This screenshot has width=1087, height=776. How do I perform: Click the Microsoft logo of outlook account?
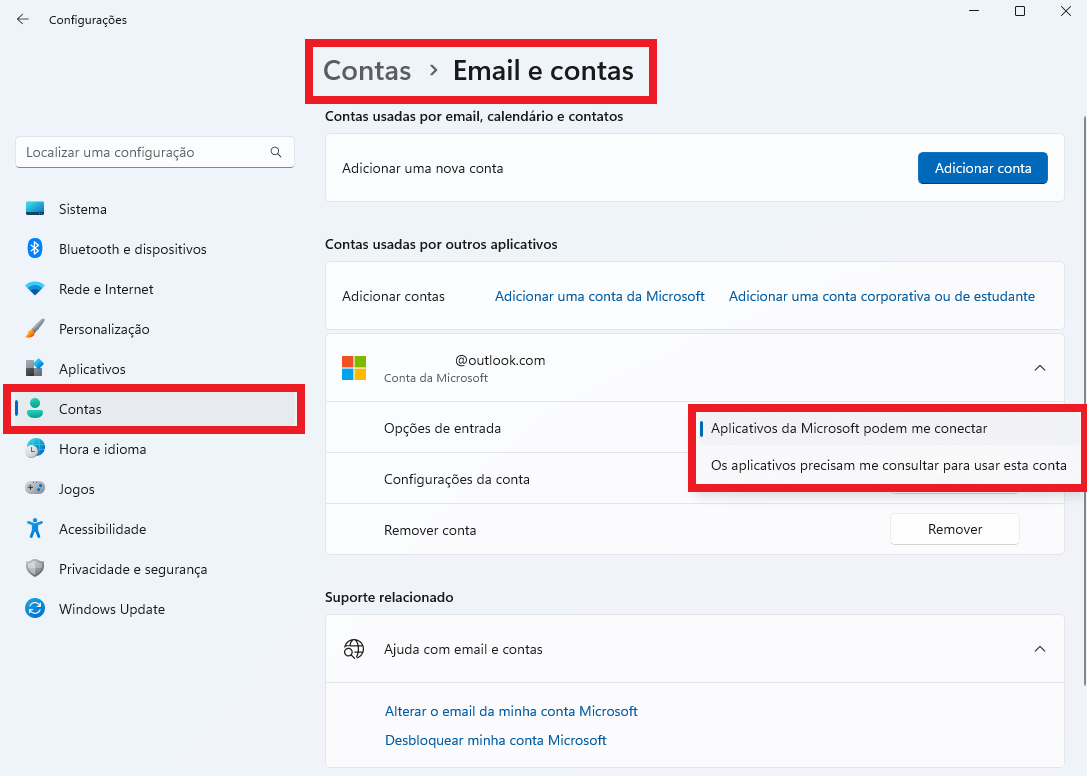coord(354,368)
